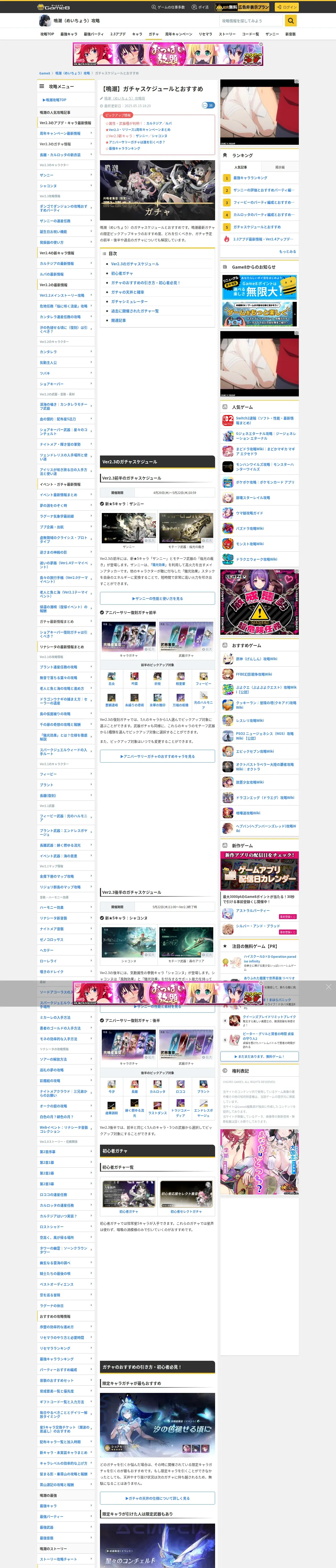Image resolution: width=336 pixels, height=1568 pixels.
Task: Jump to ガチャの天井と確率 in contents
Action: click(x=127, y=292)
